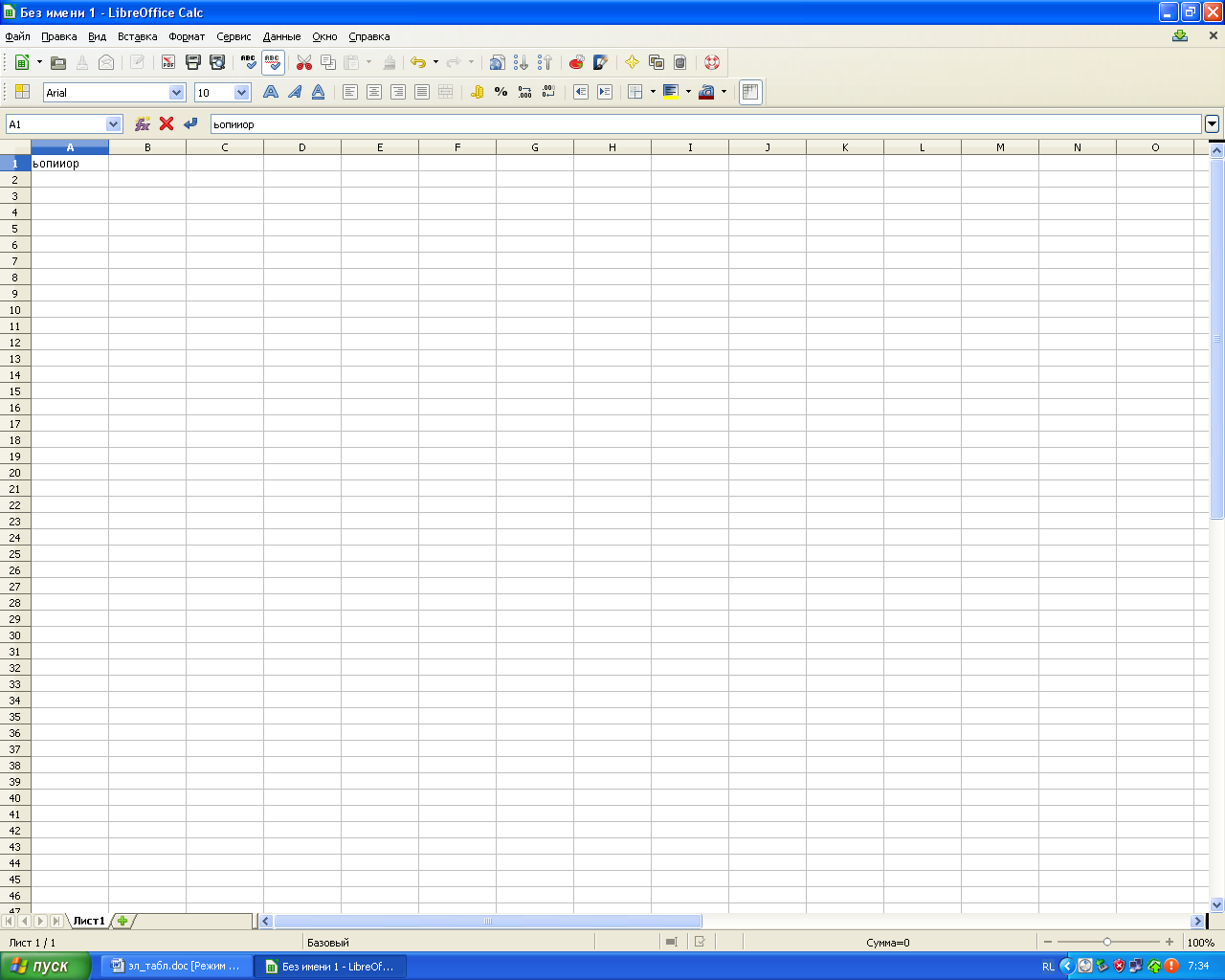
Task: Apply currency number format
Action: click(477, 92)
